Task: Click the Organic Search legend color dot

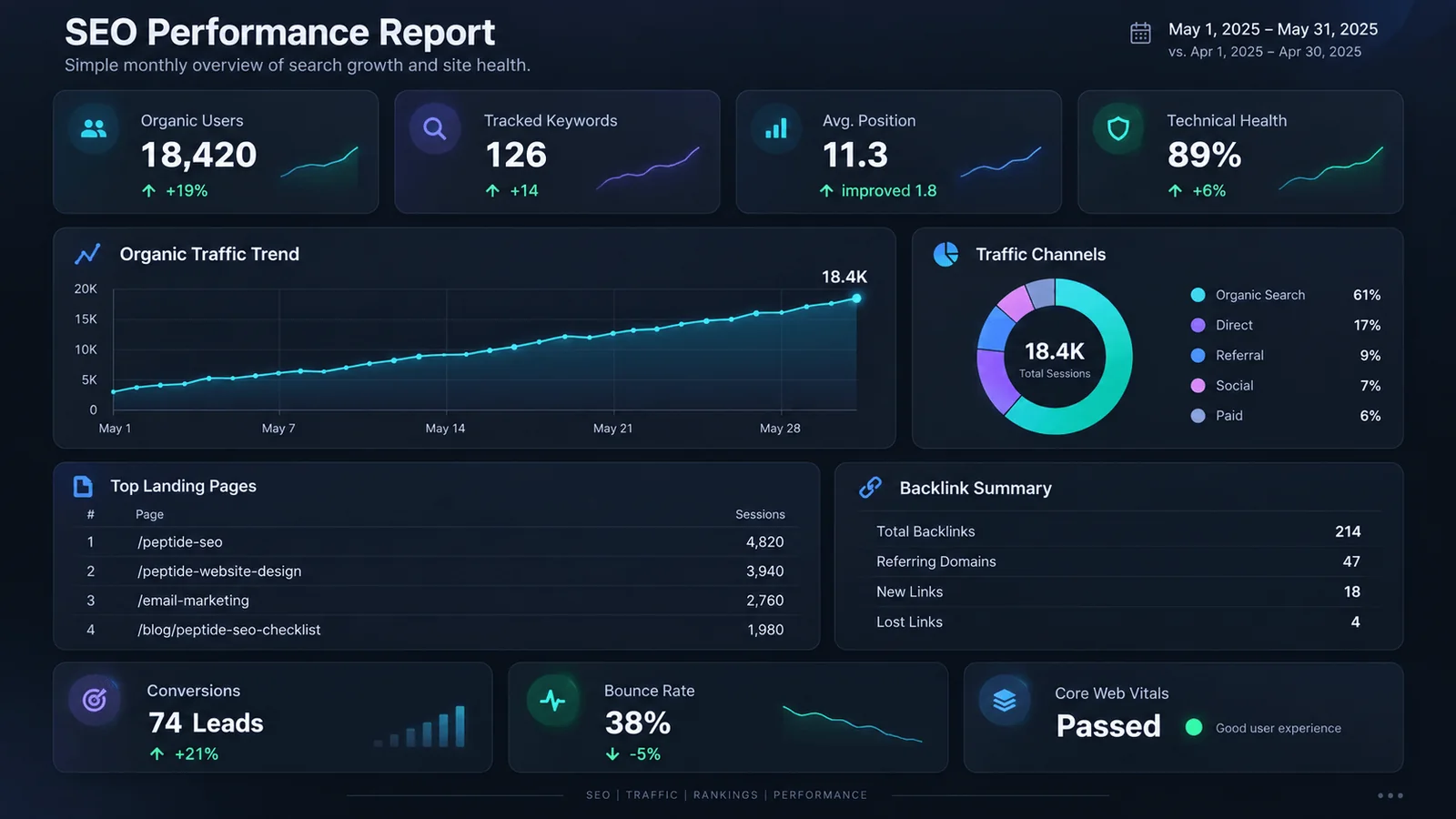Action: click(x=1198, y=295)
